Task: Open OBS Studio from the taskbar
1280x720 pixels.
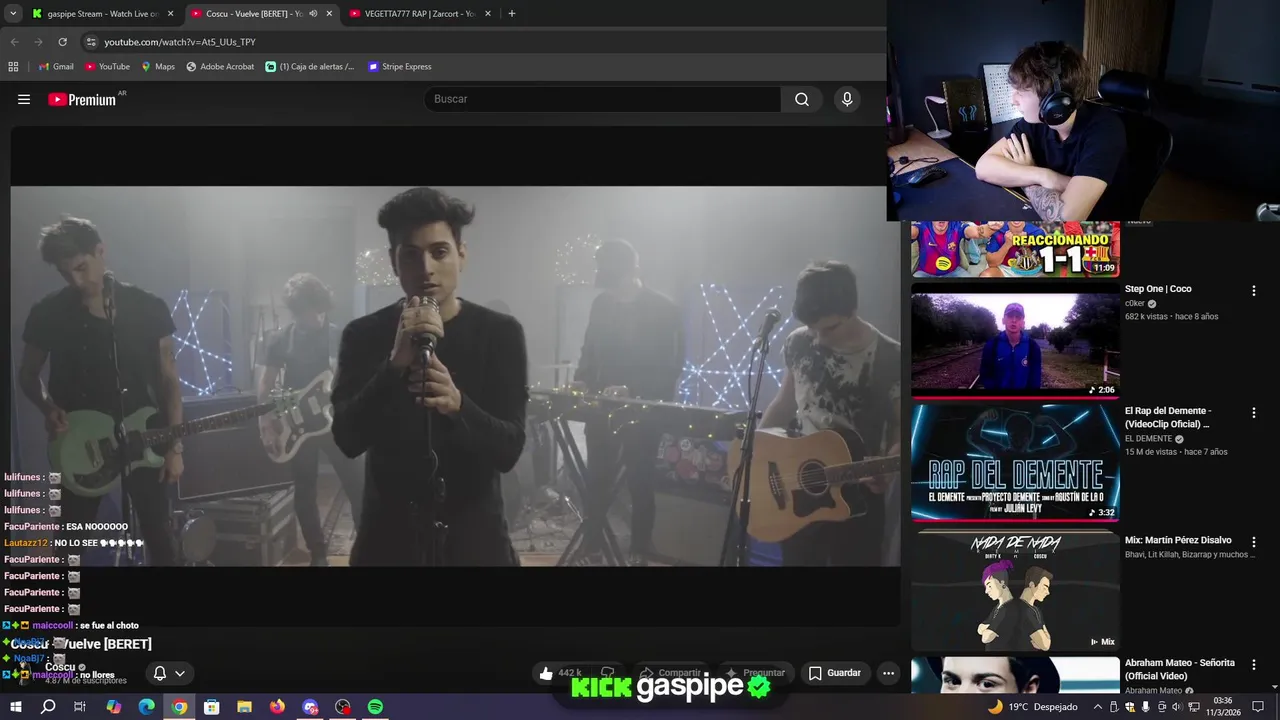Action: [x=343, y=707]
